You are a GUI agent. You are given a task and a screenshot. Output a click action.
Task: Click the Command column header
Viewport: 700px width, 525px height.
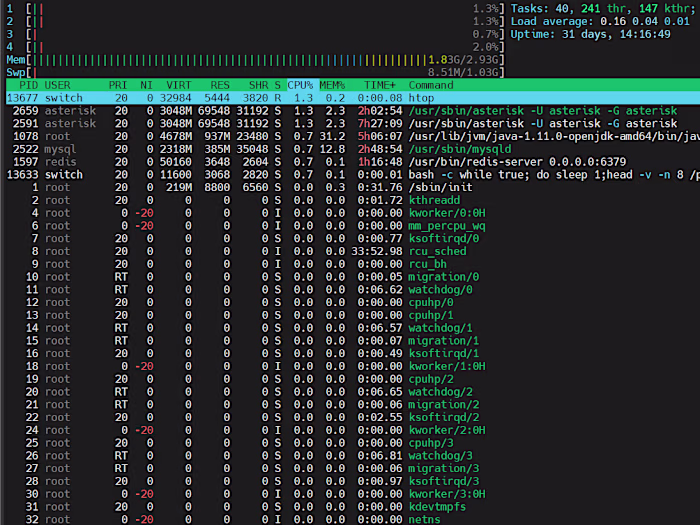click(431, 85)
